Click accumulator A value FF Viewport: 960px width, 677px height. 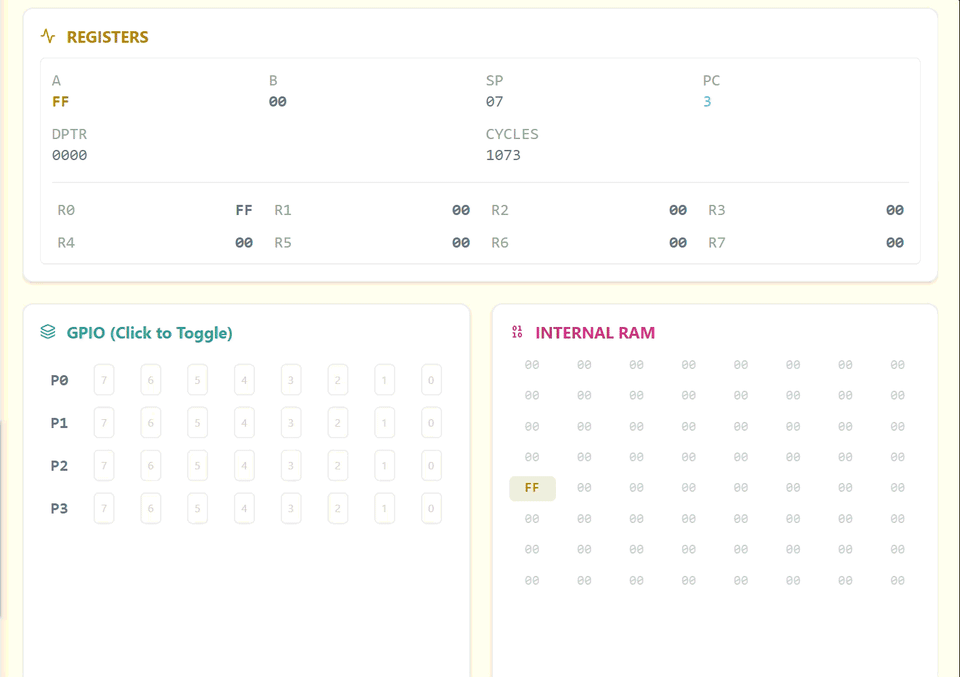[61, 102]
